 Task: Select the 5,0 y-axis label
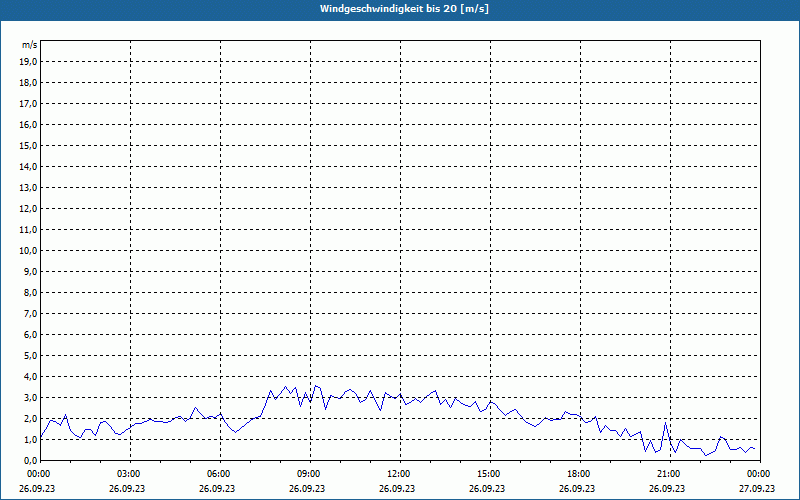click(x=30, y=355)
